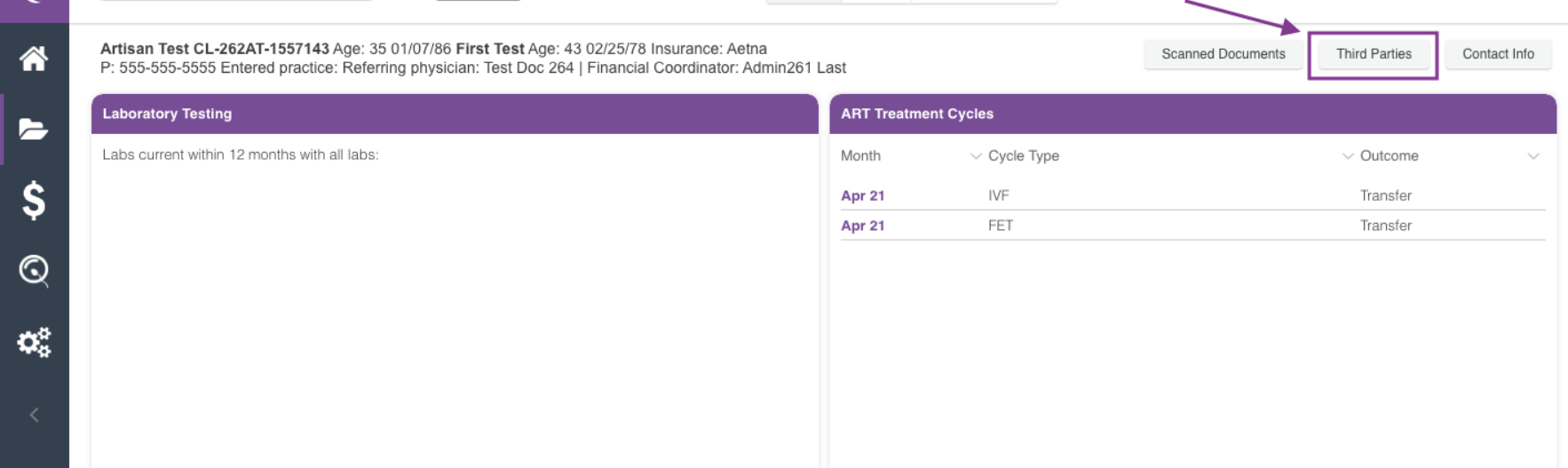1568x468 pixels.
Task: Open the settings gears icon
Action: pos(34,343)
